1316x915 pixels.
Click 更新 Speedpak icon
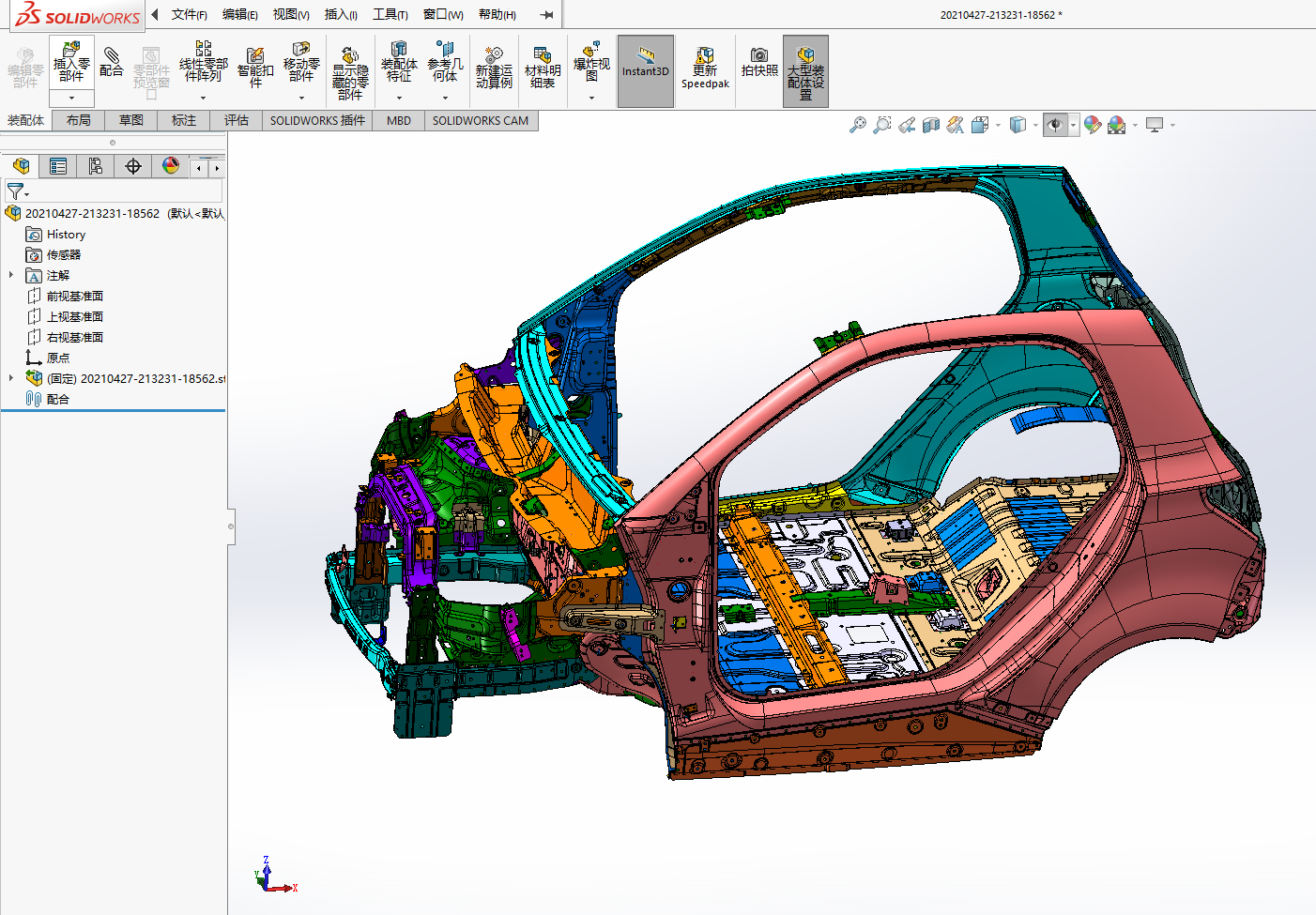[x=705, y=68]
